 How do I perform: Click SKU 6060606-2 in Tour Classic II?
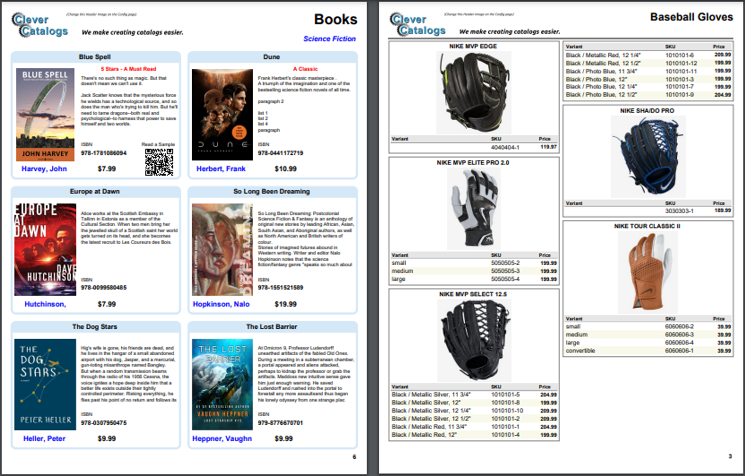[x=679, y=327]
